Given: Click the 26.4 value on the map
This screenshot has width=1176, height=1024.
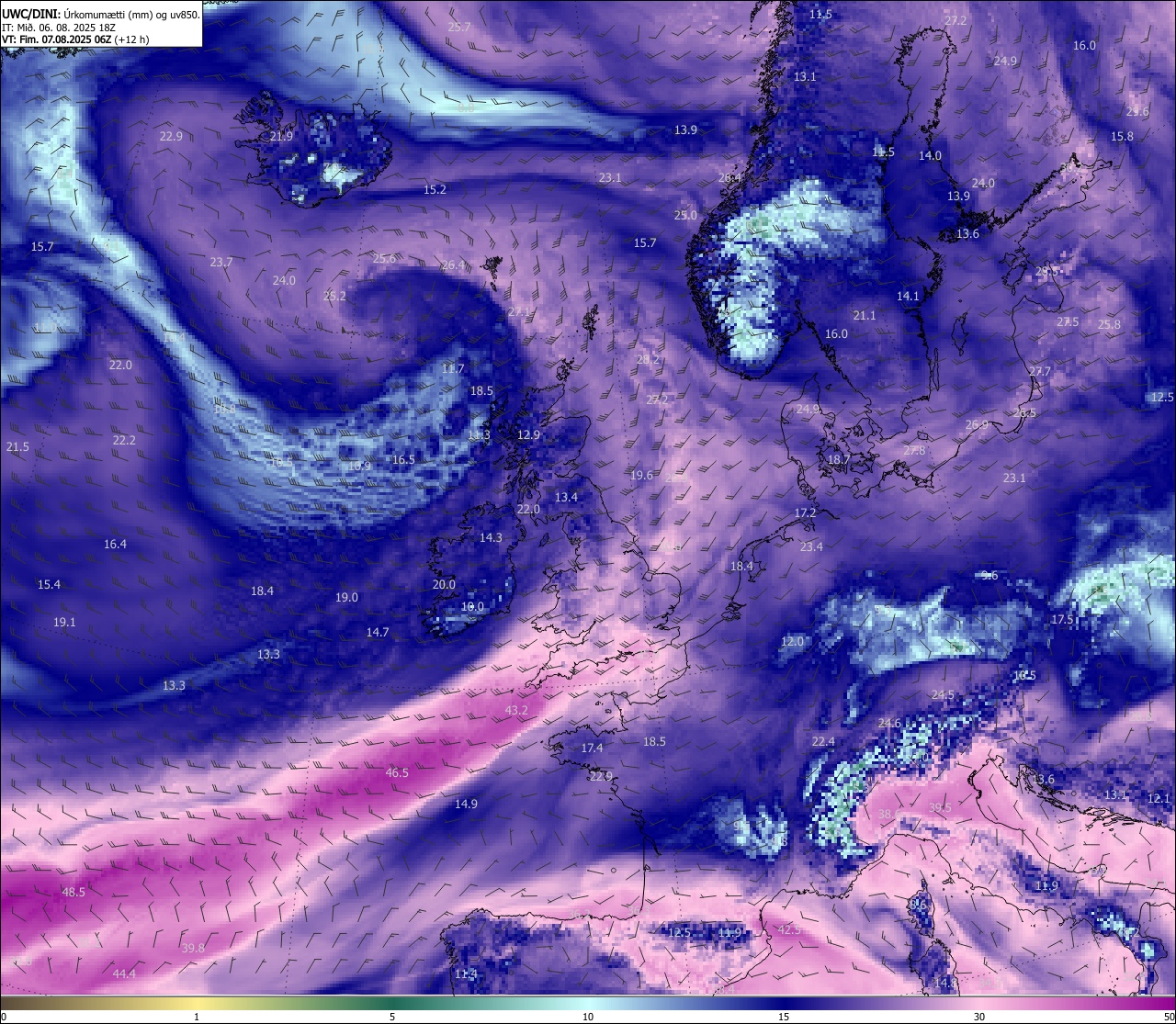Looking at the screenshot, I should [x=453, y=265].
